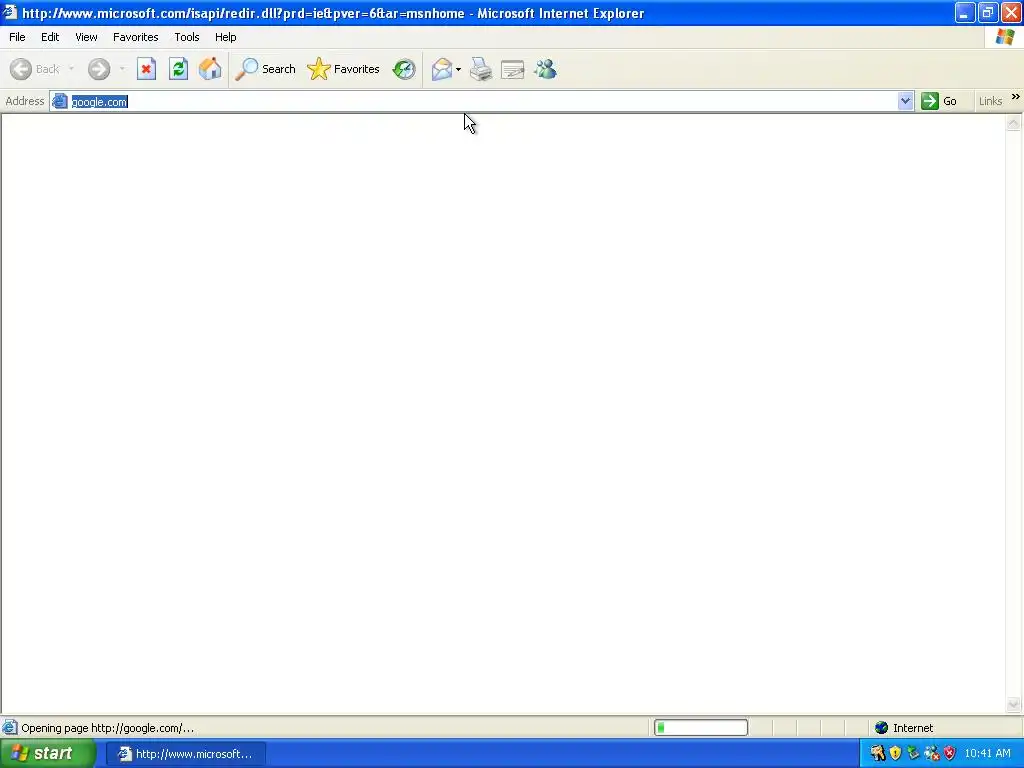
Task: Click the scrollbar down arrow
Action: (x=1014, y=704)
